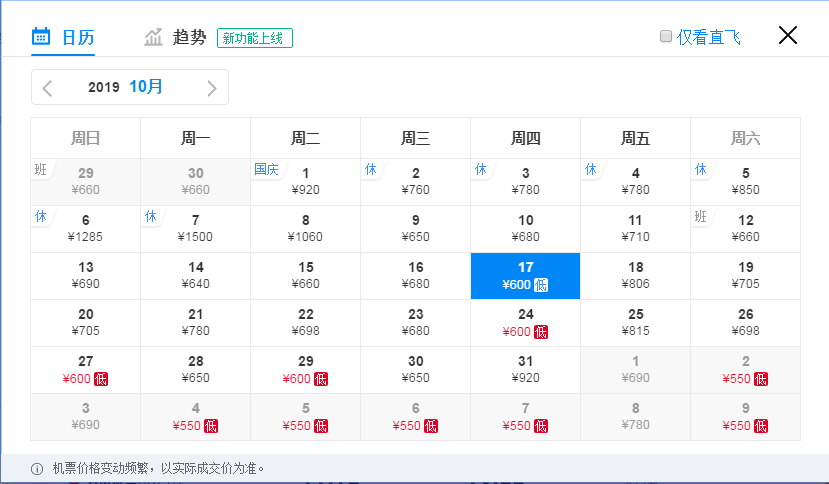Select October 4 priced ¥780
The width and height of the screenshot is (829, 484).
point(635,182)
